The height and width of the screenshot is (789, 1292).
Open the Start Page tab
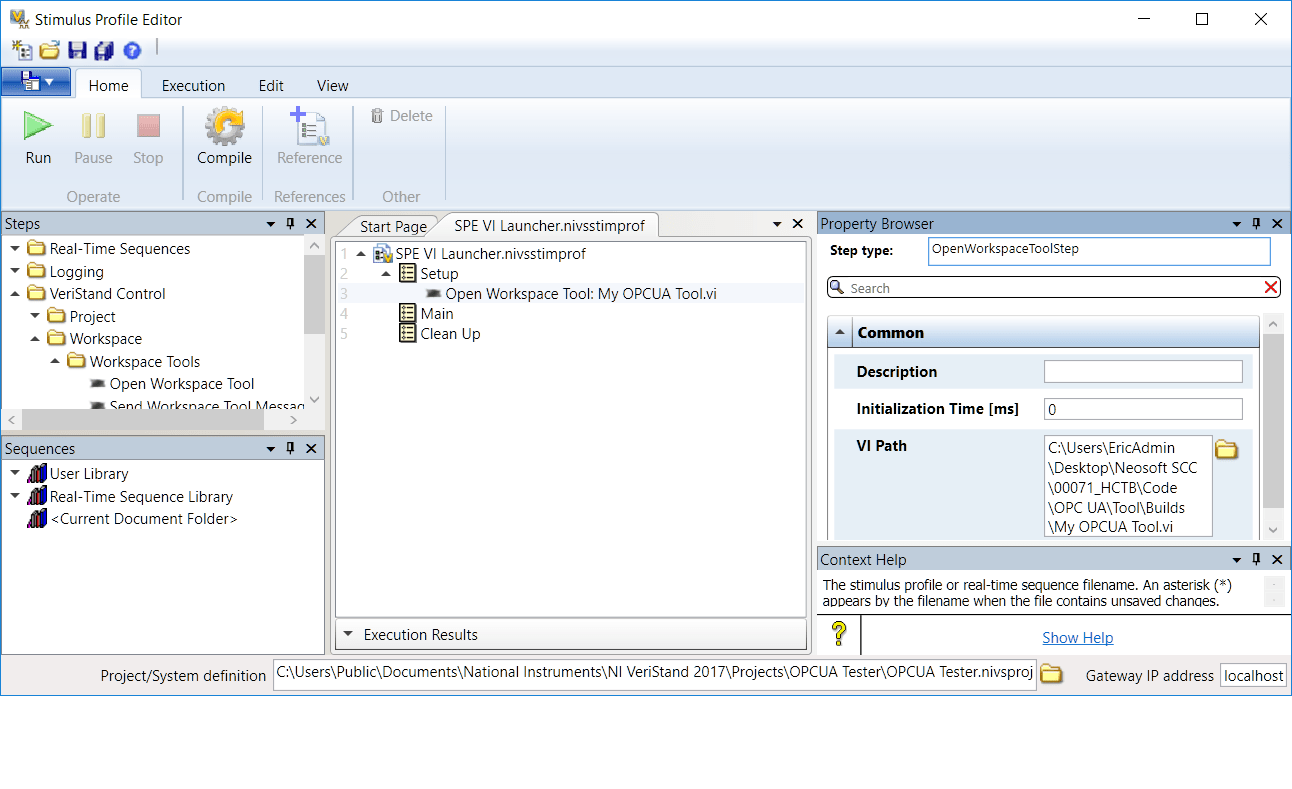pos(395,225)
